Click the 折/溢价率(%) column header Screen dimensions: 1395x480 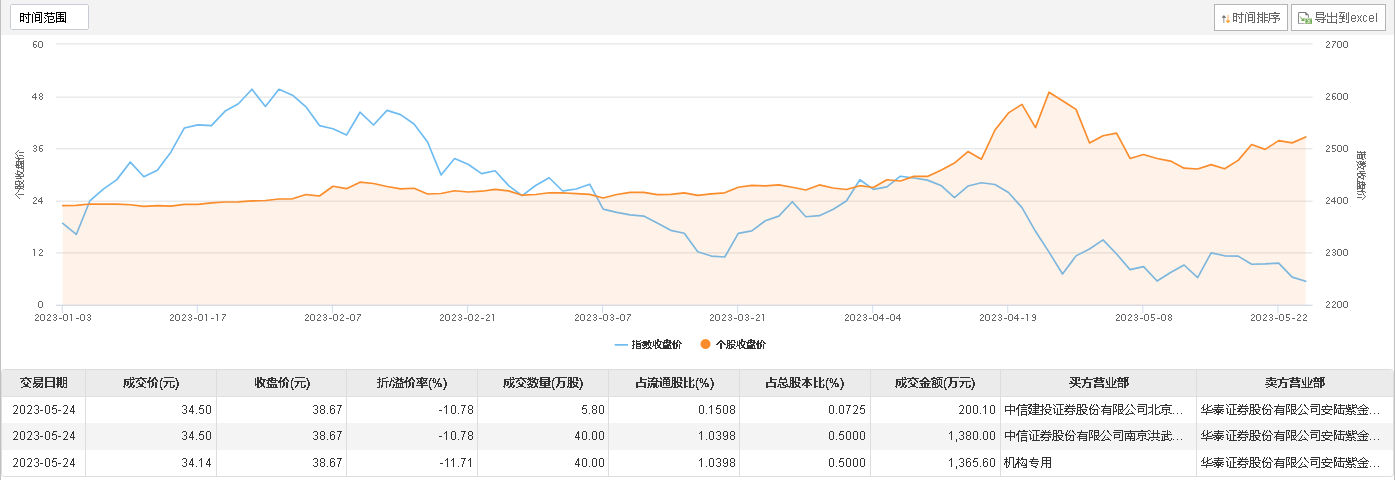[x=412, y=383]
